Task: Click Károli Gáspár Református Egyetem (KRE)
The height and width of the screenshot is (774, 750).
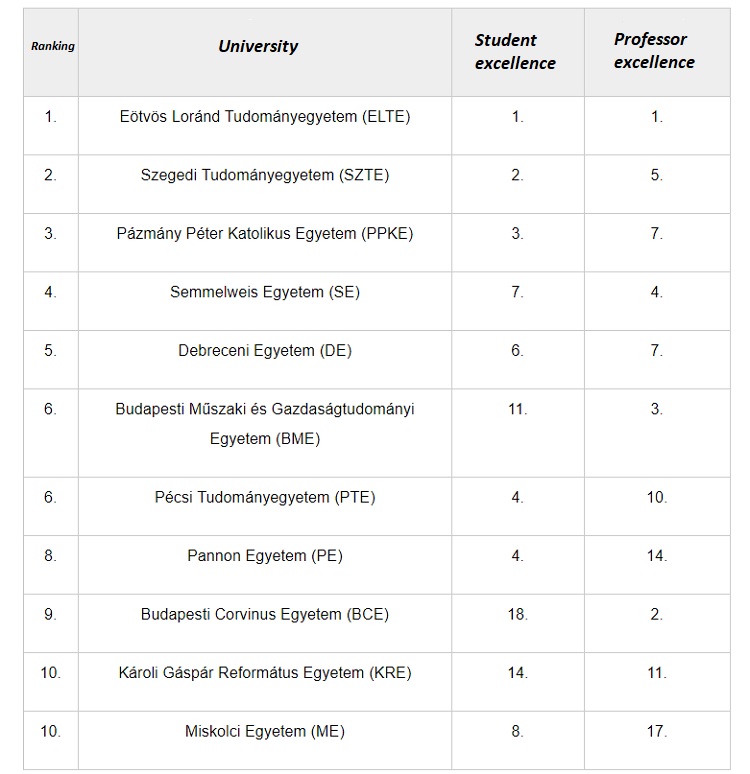Action: click(x=265, y=672)
